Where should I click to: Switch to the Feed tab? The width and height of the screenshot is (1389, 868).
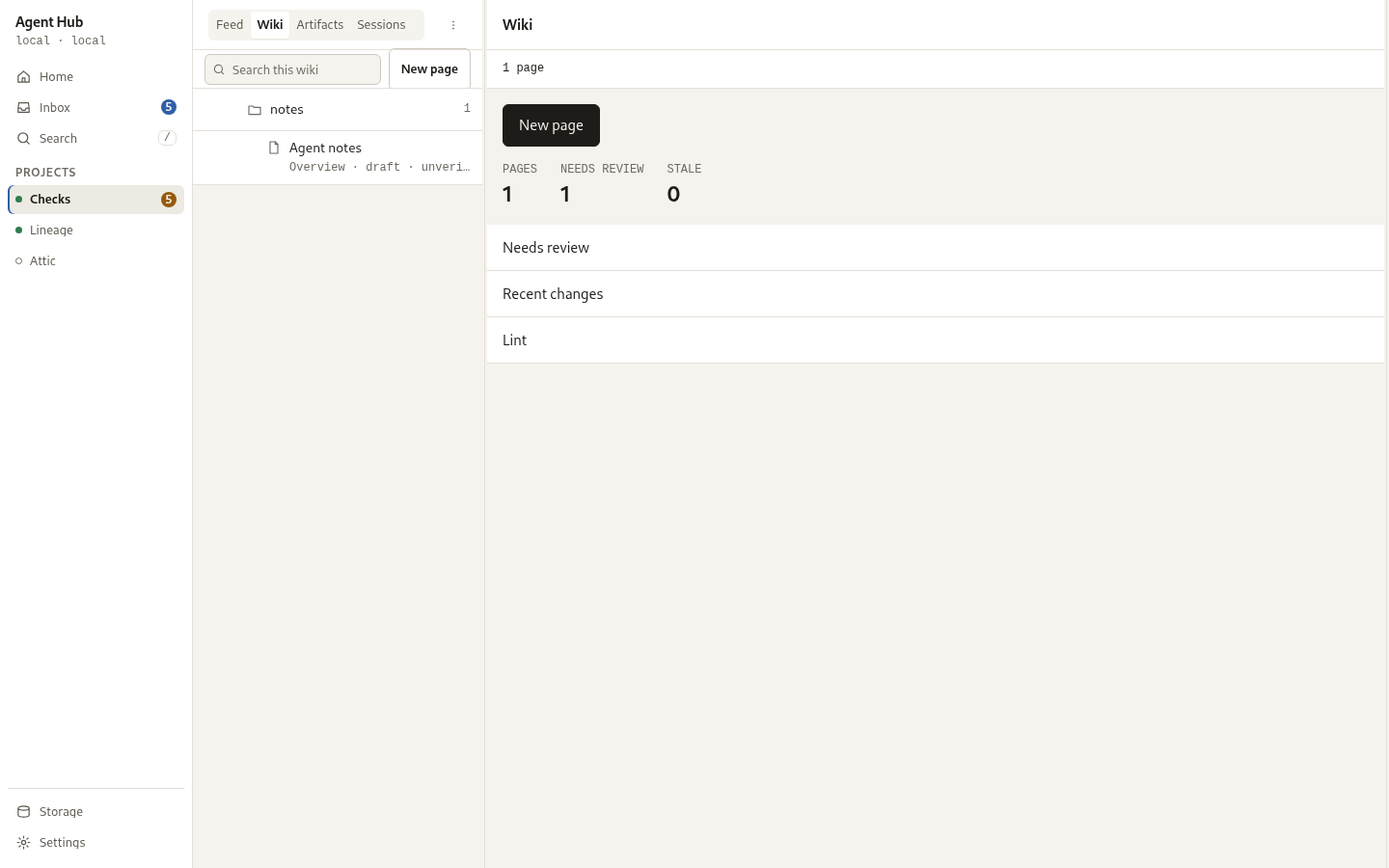(x=230, y=25)
